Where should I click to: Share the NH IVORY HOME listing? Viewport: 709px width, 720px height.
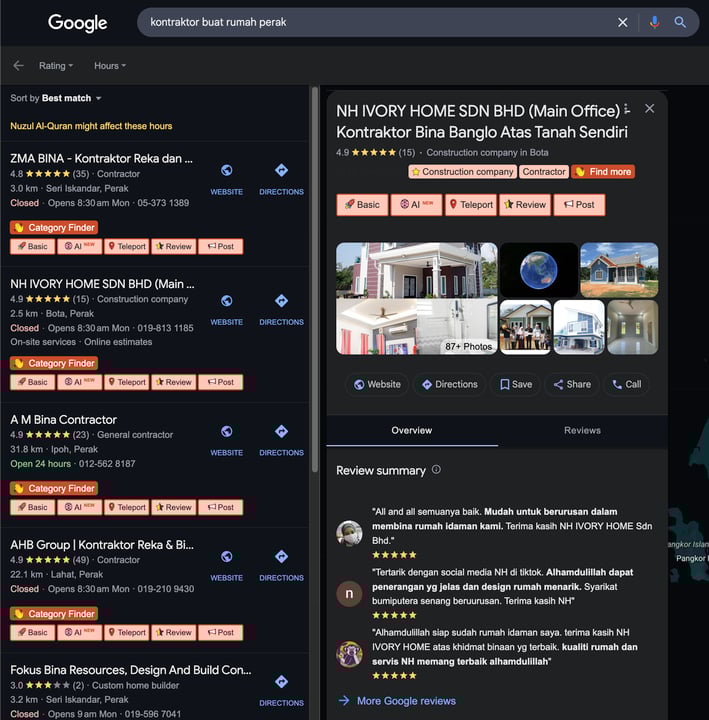point(572,384)
